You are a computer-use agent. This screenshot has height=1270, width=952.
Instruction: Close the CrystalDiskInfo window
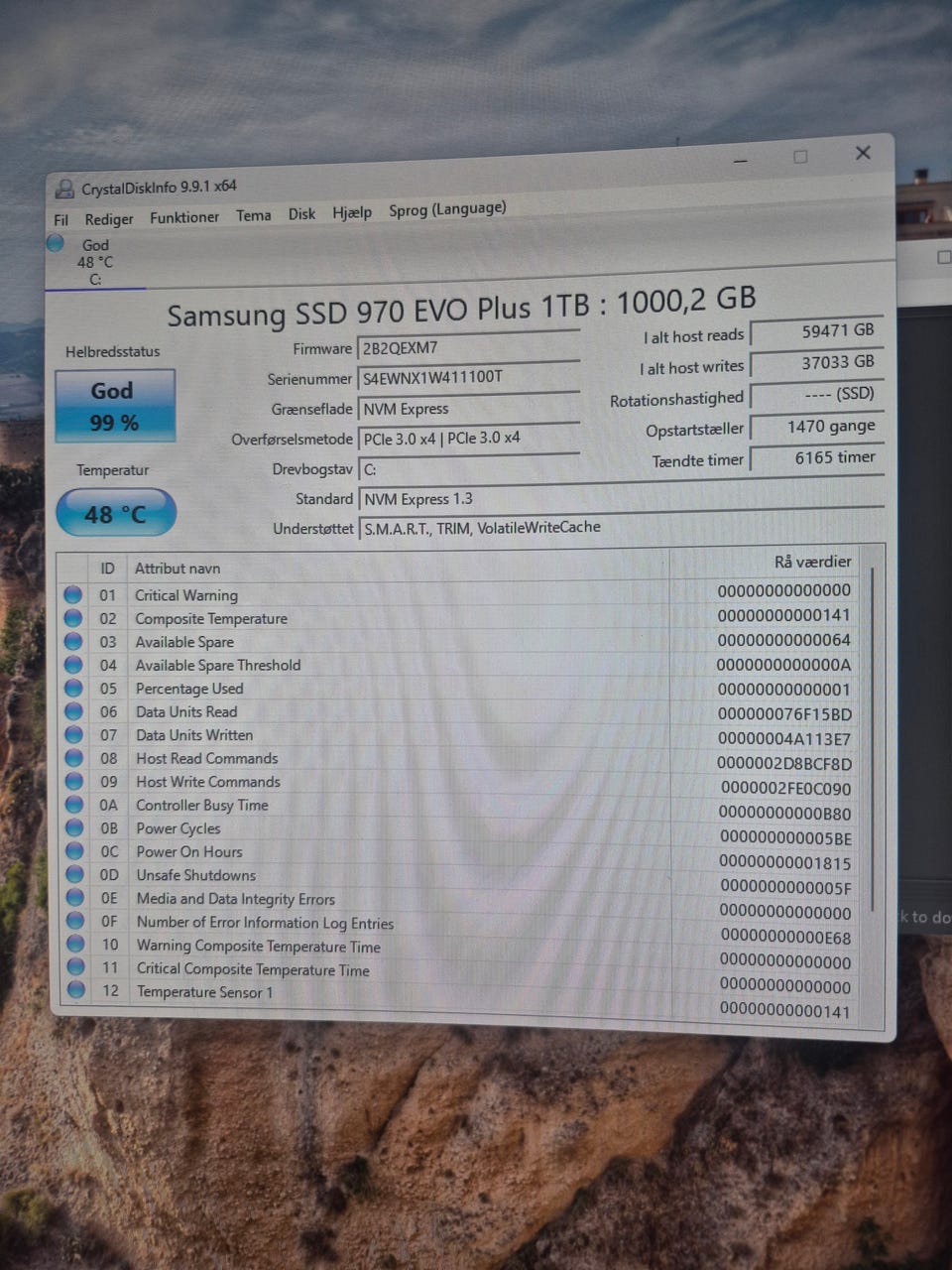tap(863, 153)
